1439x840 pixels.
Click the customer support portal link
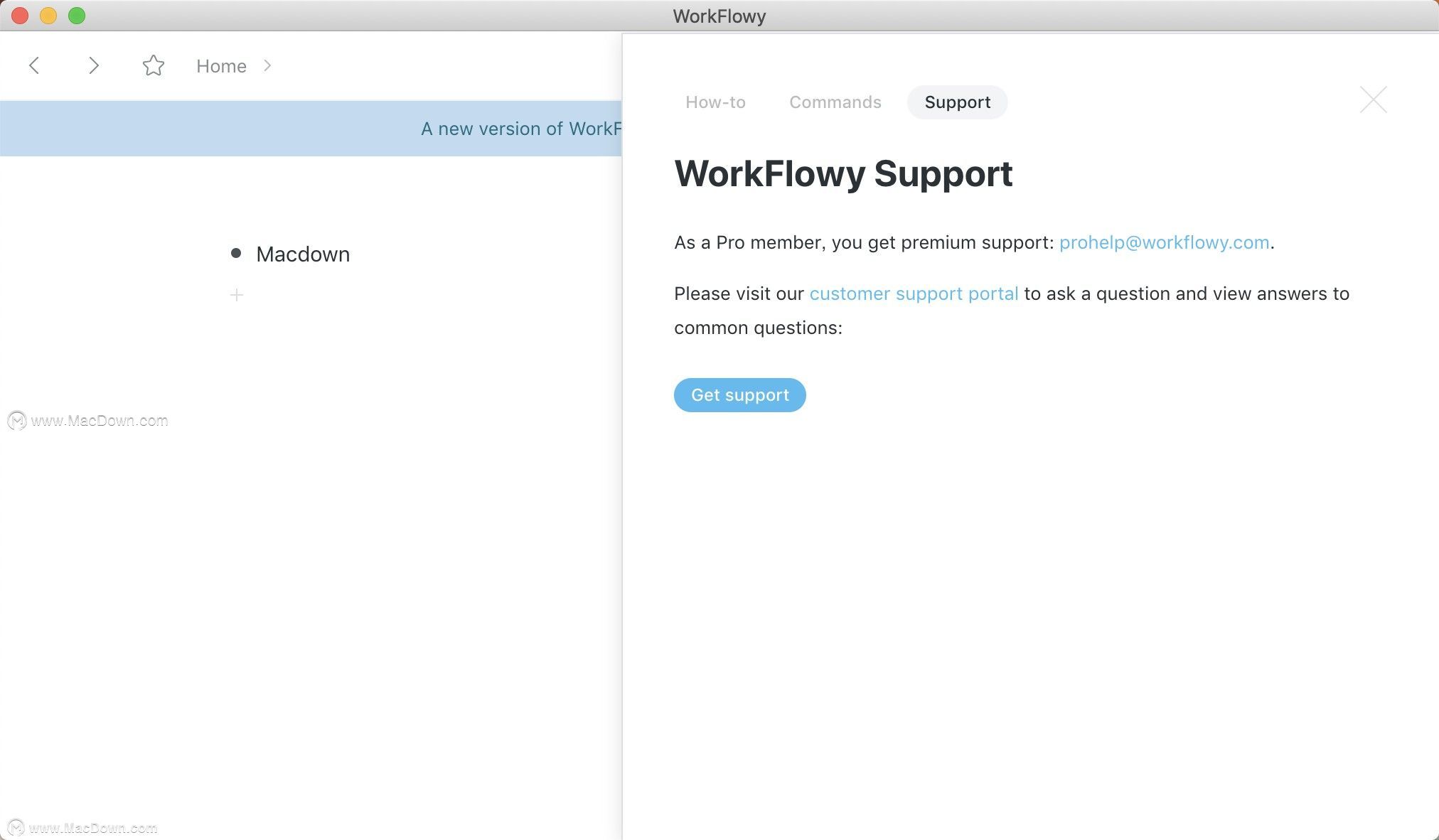pos(913,293)
